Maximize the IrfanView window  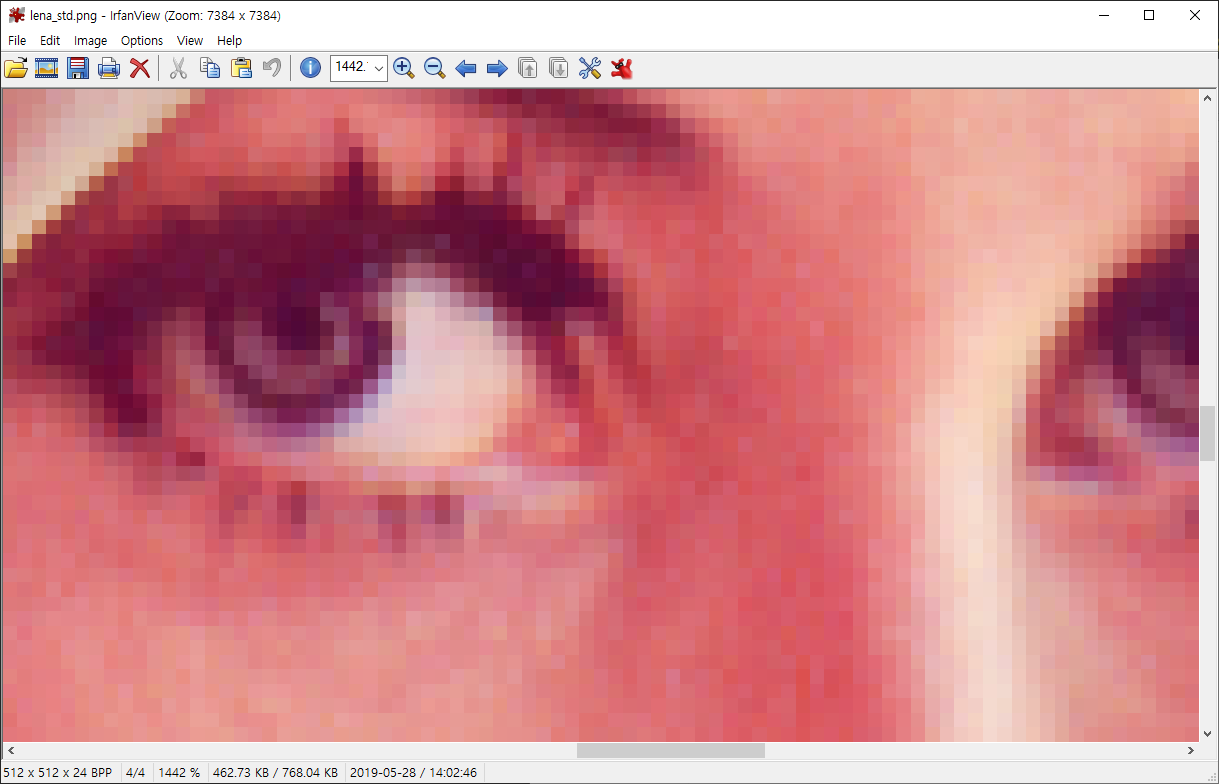pyautogui.click(x=1149, y=15)
